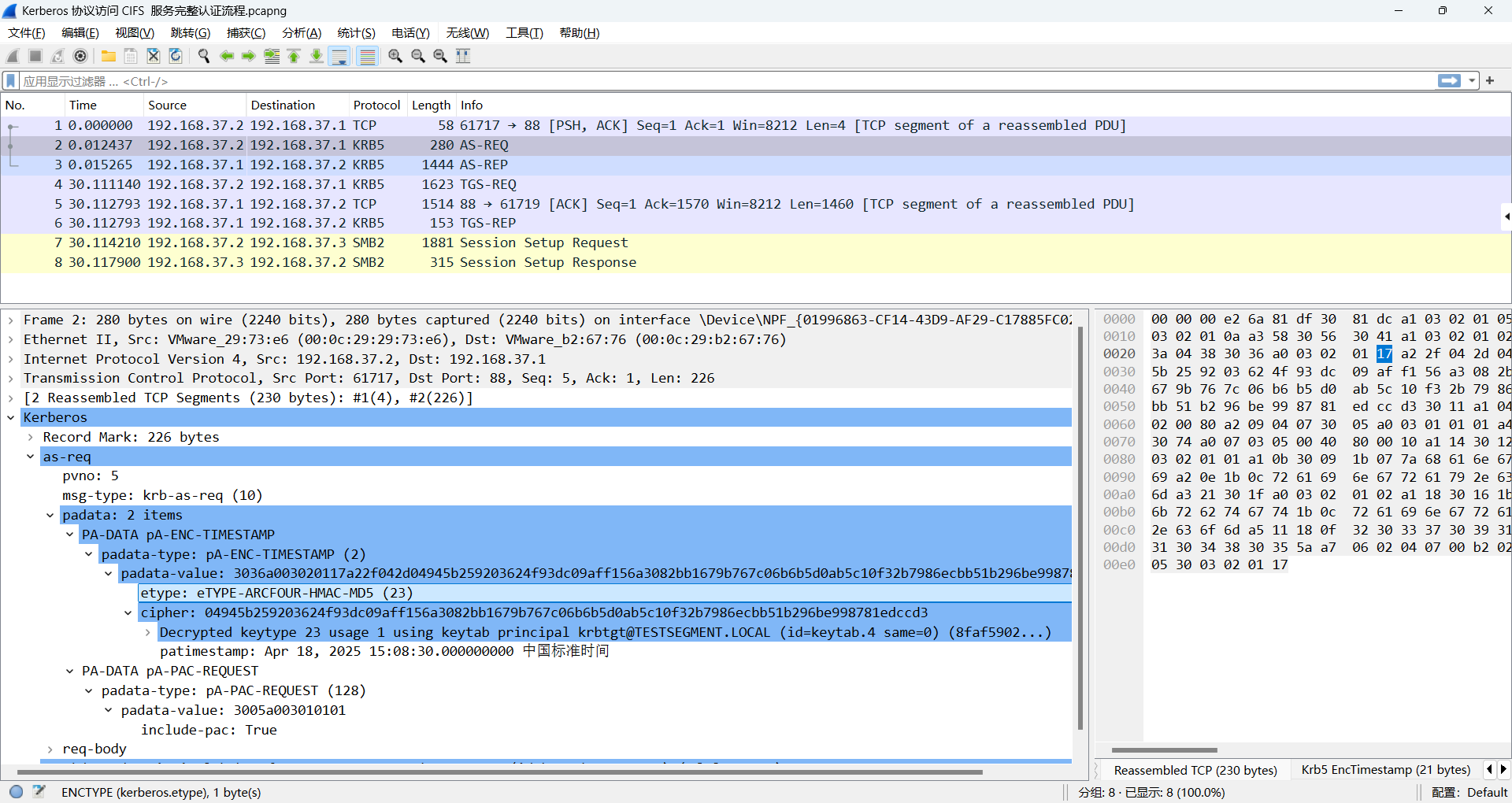Save this capture file icon
This screenshot has width=1512, height=803.
(131, 56)
